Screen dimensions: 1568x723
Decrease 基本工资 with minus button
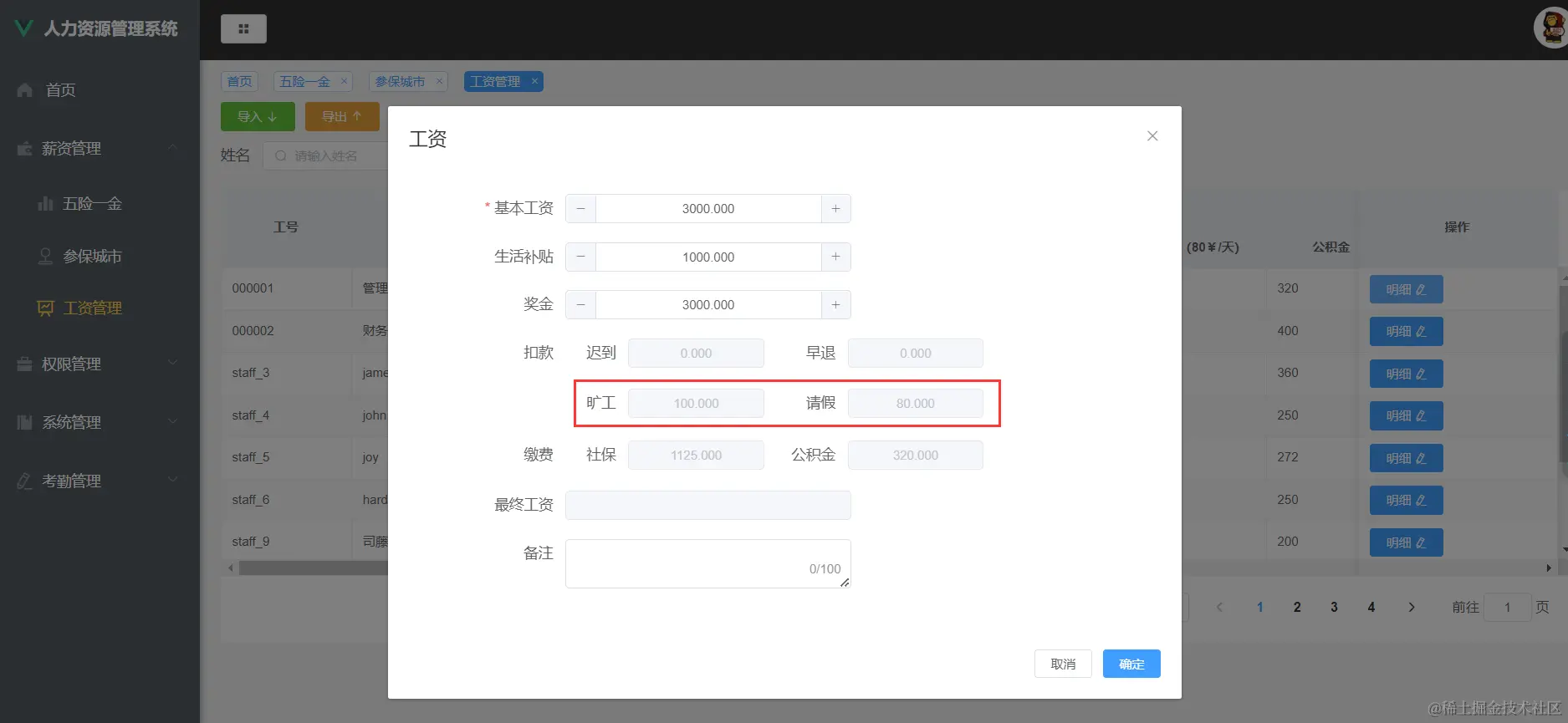click(x=580, y=209)
